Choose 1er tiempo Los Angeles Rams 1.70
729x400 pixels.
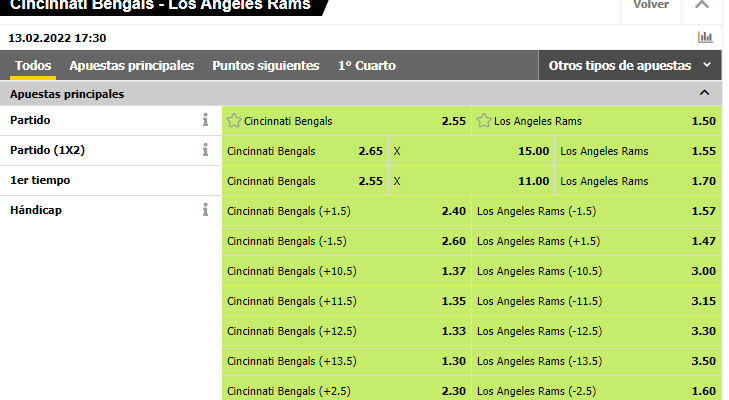(638, 181)
